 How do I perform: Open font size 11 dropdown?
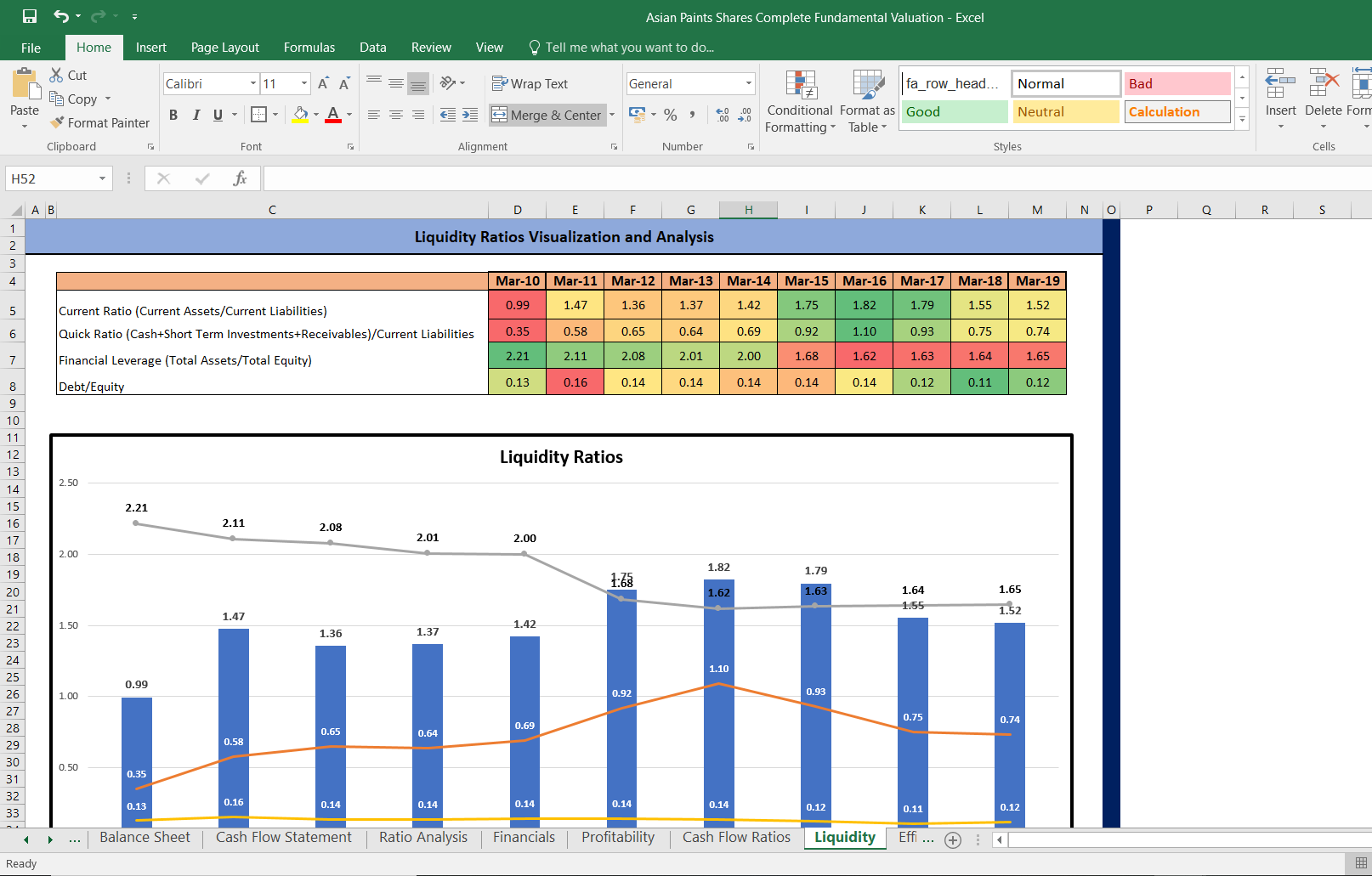point(304,83)
